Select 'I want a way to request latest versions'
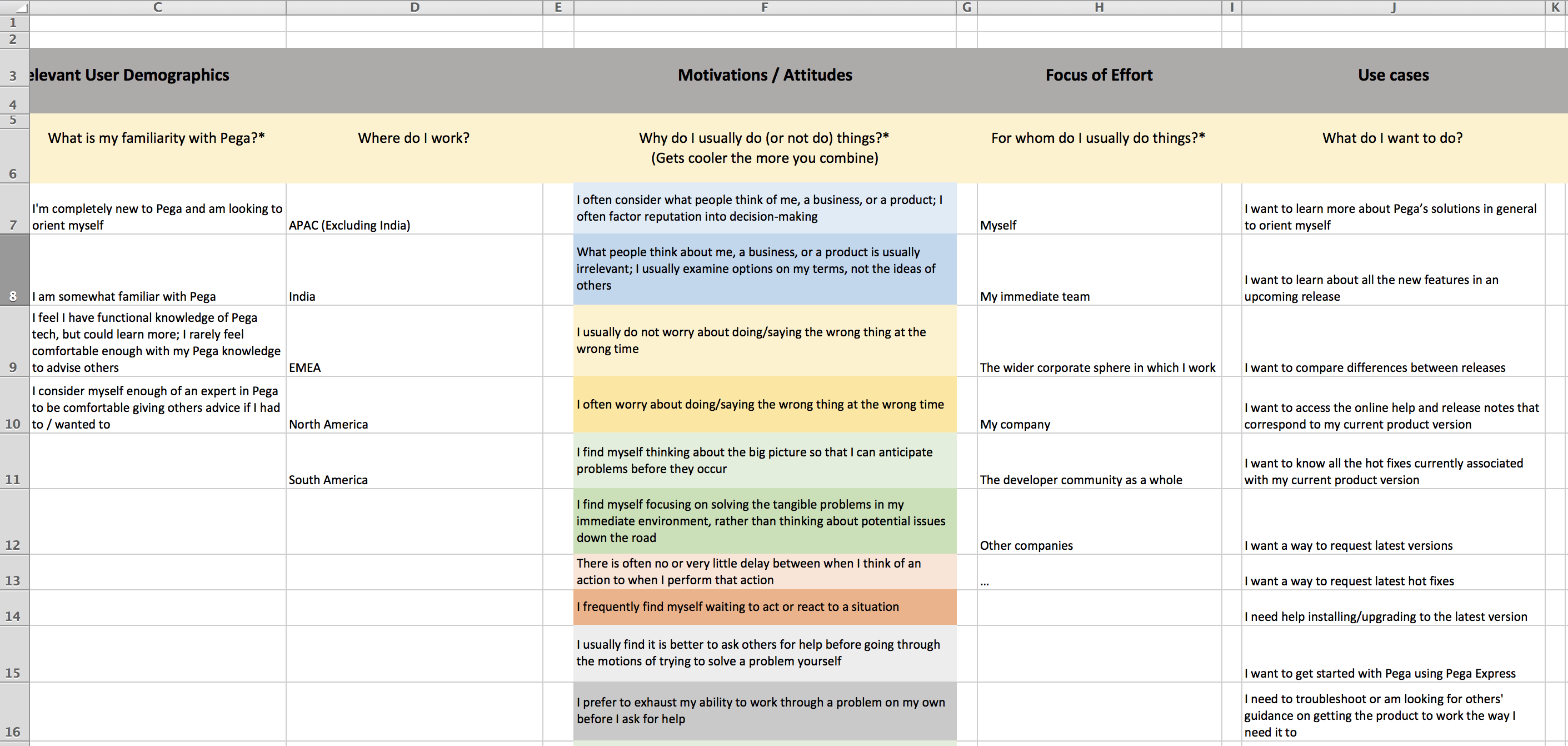The image size is (1568, 746). click(1394, 521)
